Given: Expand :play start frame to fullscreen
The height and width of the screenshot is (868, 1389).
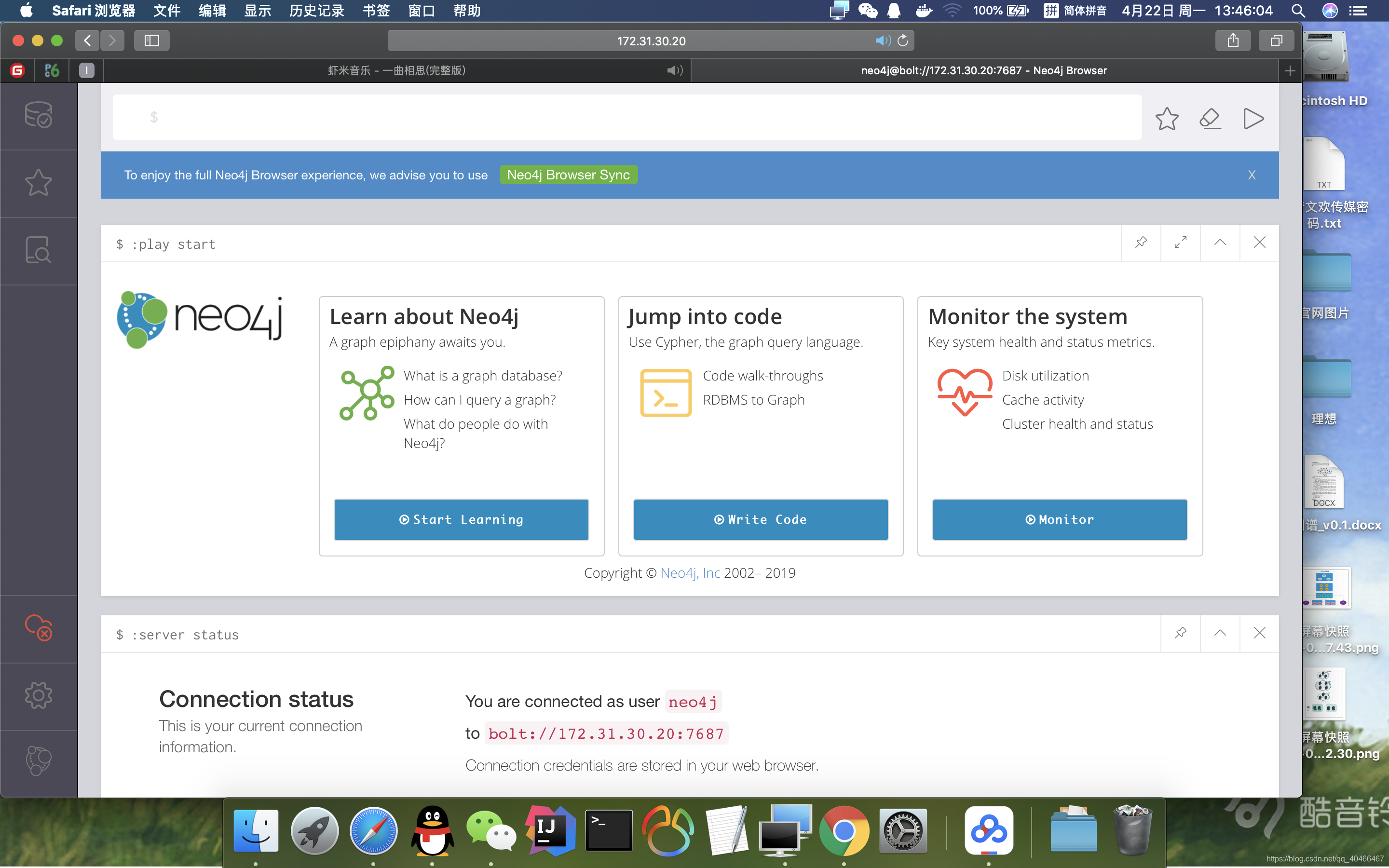Looking at the screenshot, I should (1180, 243).
